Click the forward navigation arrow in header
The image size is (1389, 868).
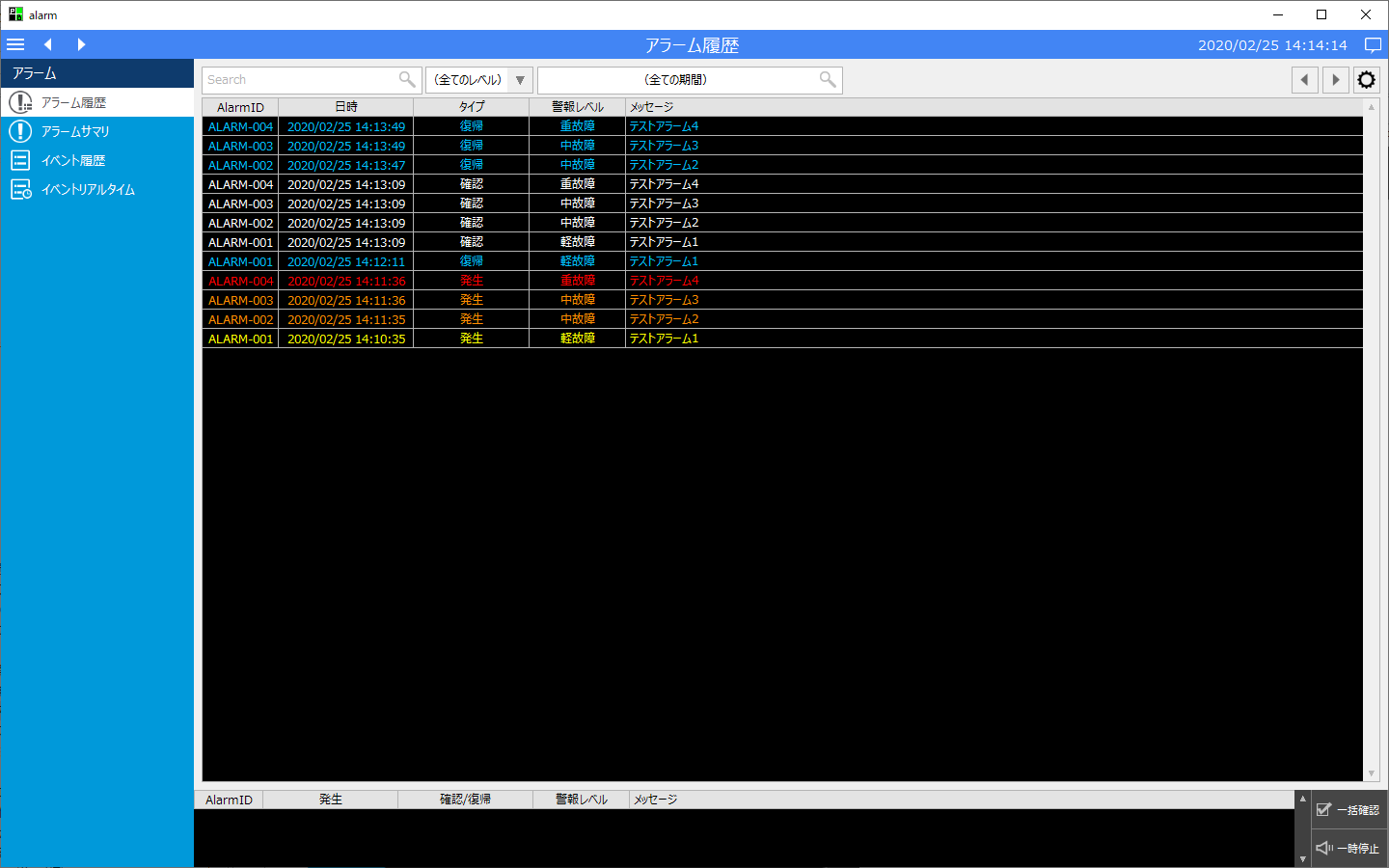coord(81,44)
